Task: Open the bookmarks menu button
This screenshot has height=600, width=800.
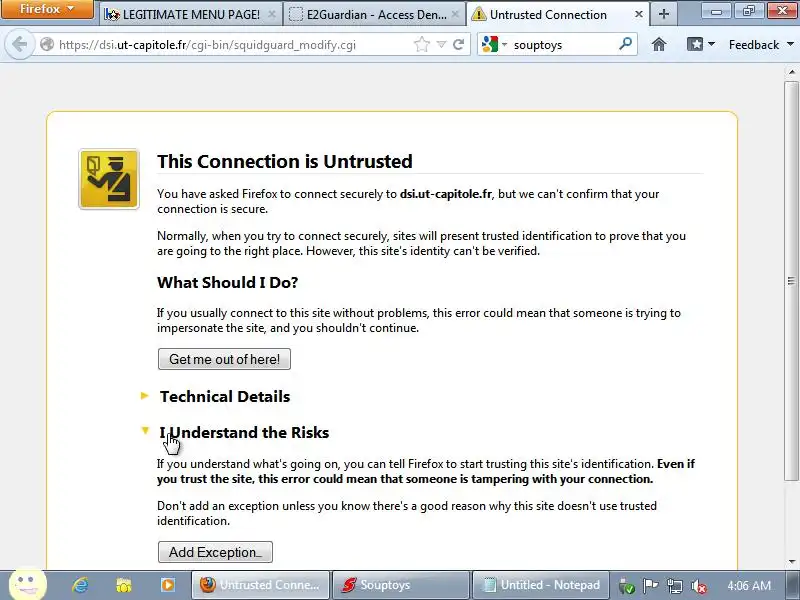Action: 700,44
